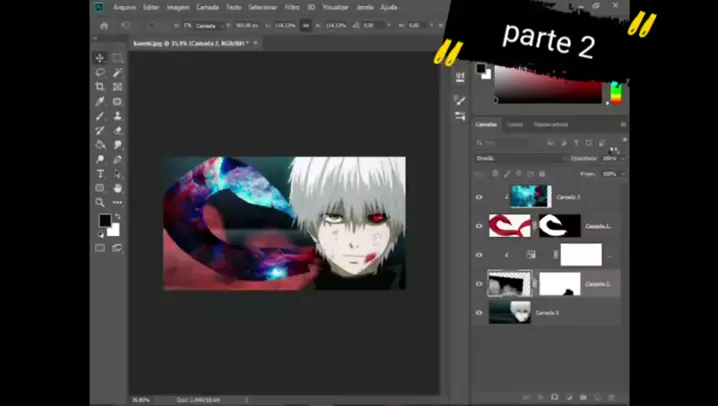718x406 pixels.
Task: Close the Kaneki.jpg document tab
Action: coord(256,43)
